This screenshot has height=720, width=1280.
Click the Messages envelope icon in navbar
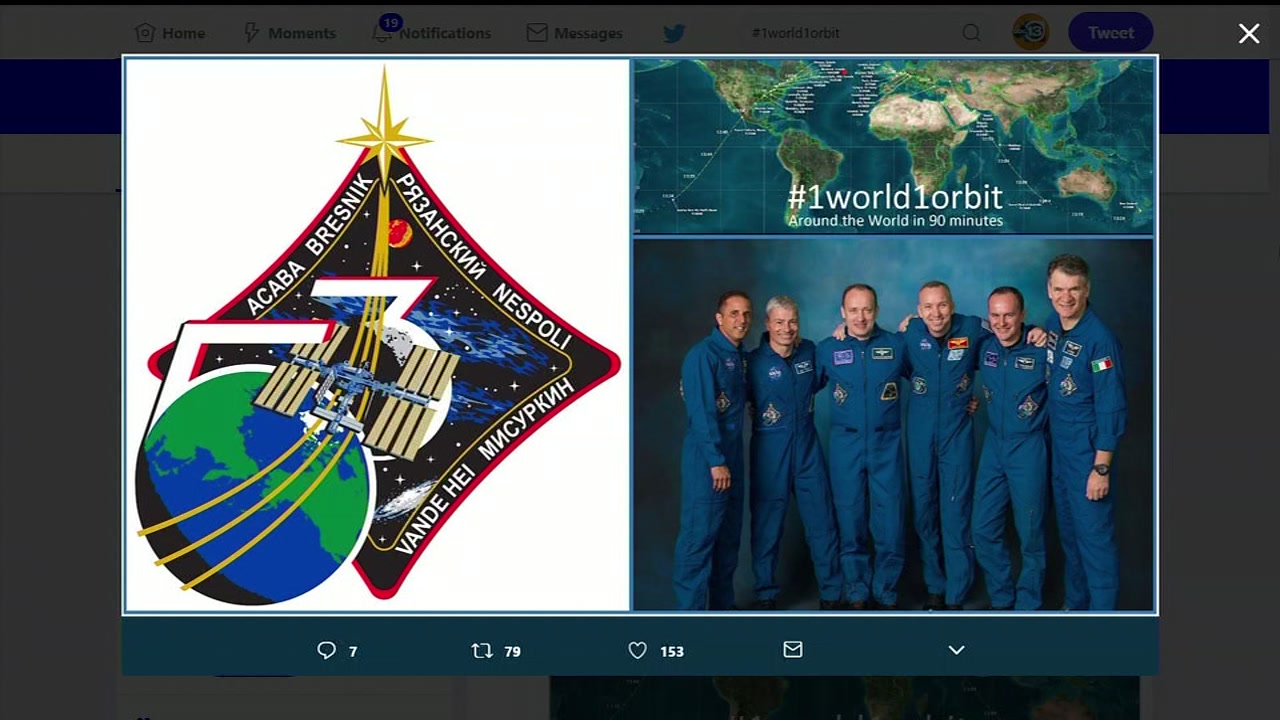click(537, 33)
